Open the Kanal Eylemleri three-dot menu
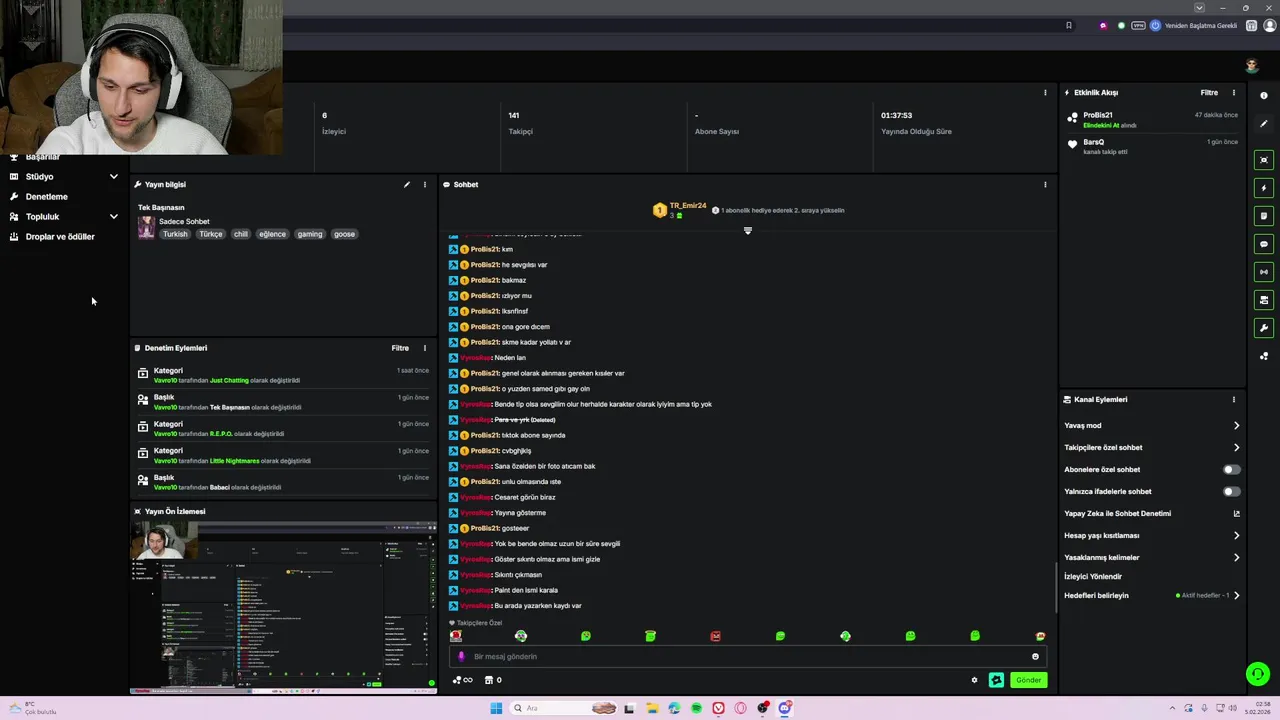Viewport: 1280px width, 720px height. pos(1233,399)
